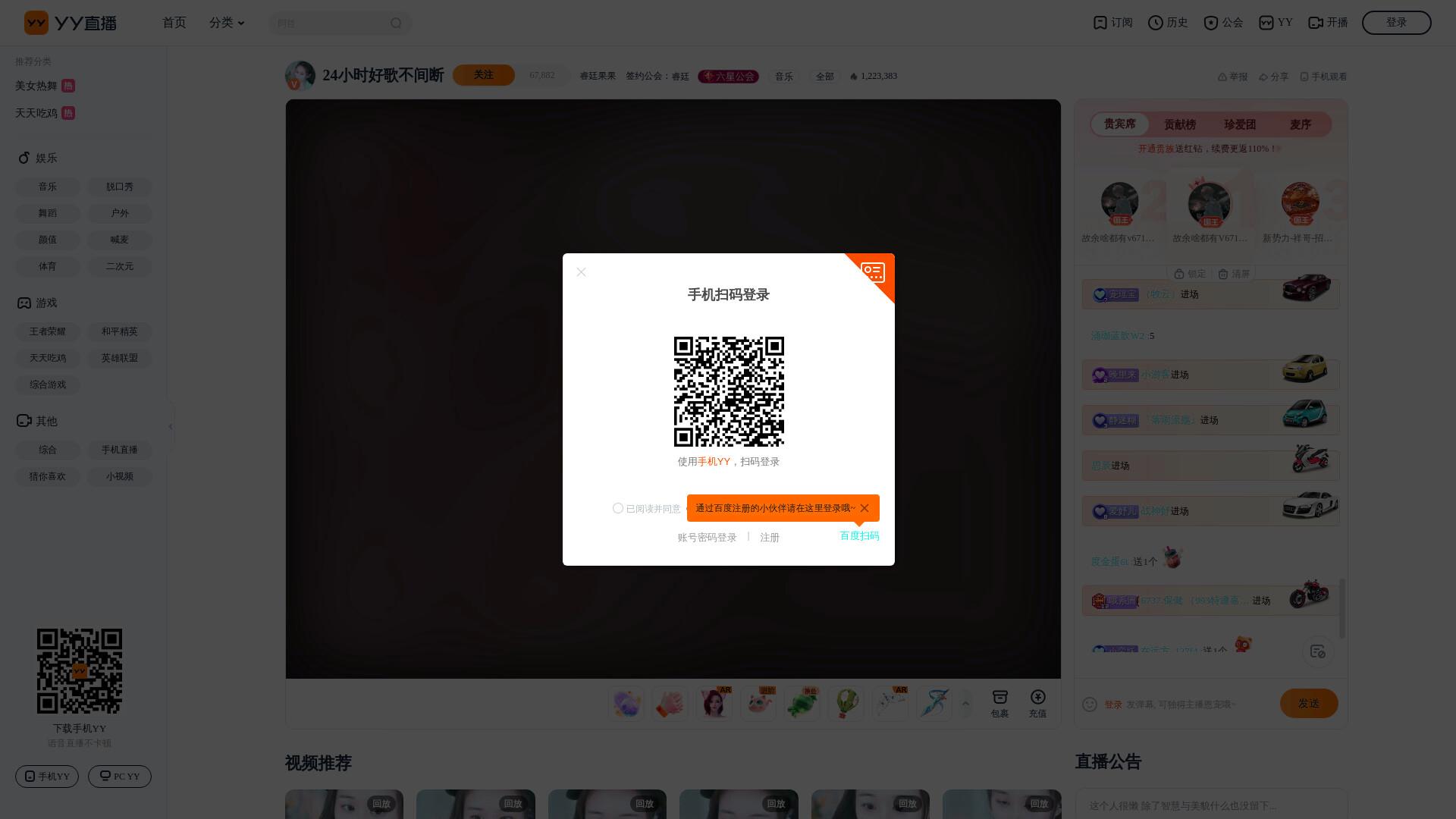Switch to 贵宾席 tab
The height and width of the screenshot is (819, 1456).
click(1120, 124)
